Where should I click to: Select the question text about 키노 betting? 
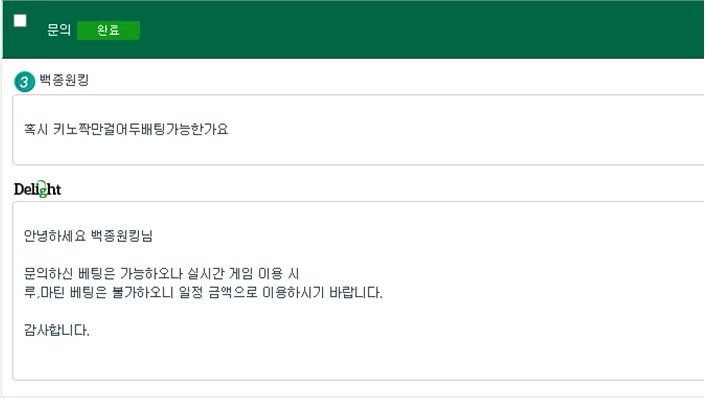point(126,130)
